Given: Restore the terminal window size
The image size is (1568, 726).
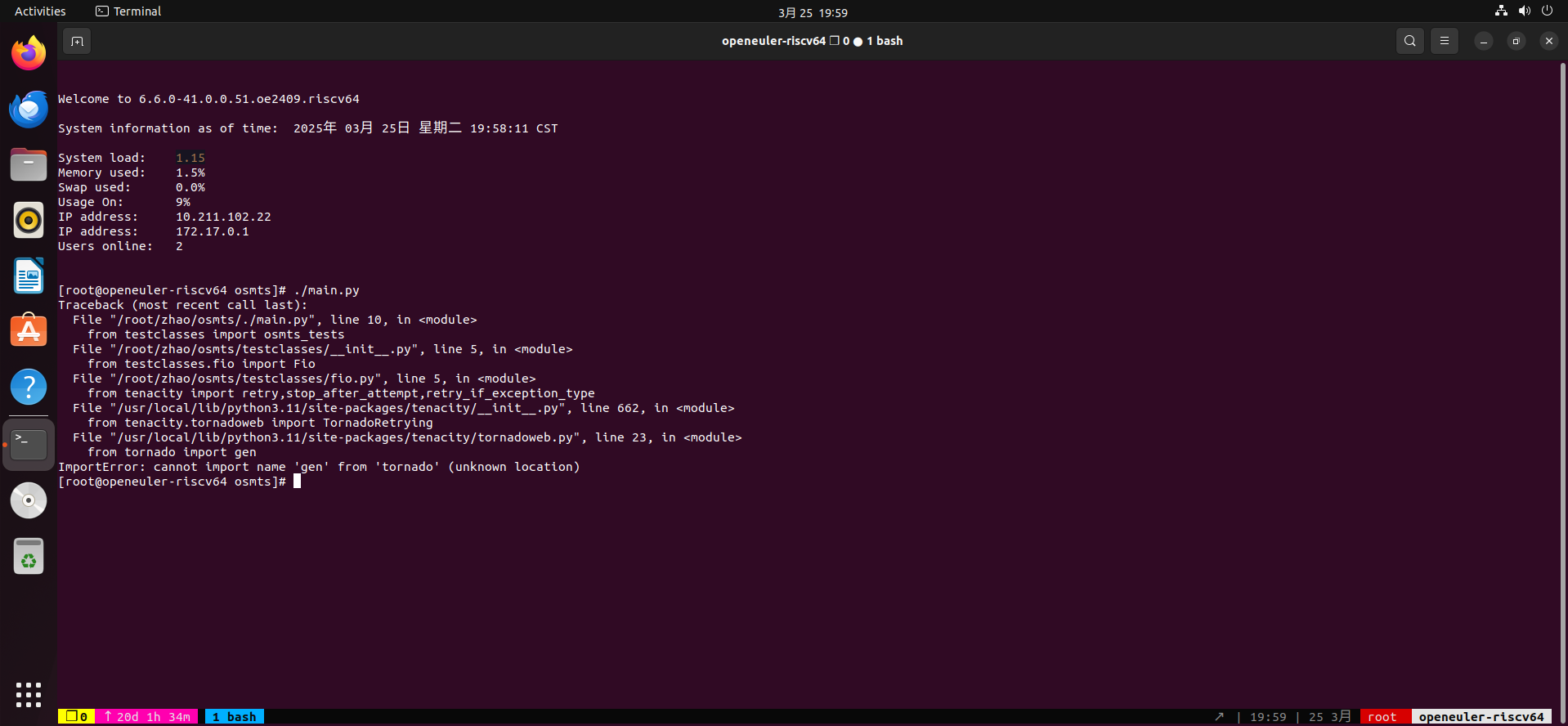Looking at the screenshot, I should click(1516, 41).
